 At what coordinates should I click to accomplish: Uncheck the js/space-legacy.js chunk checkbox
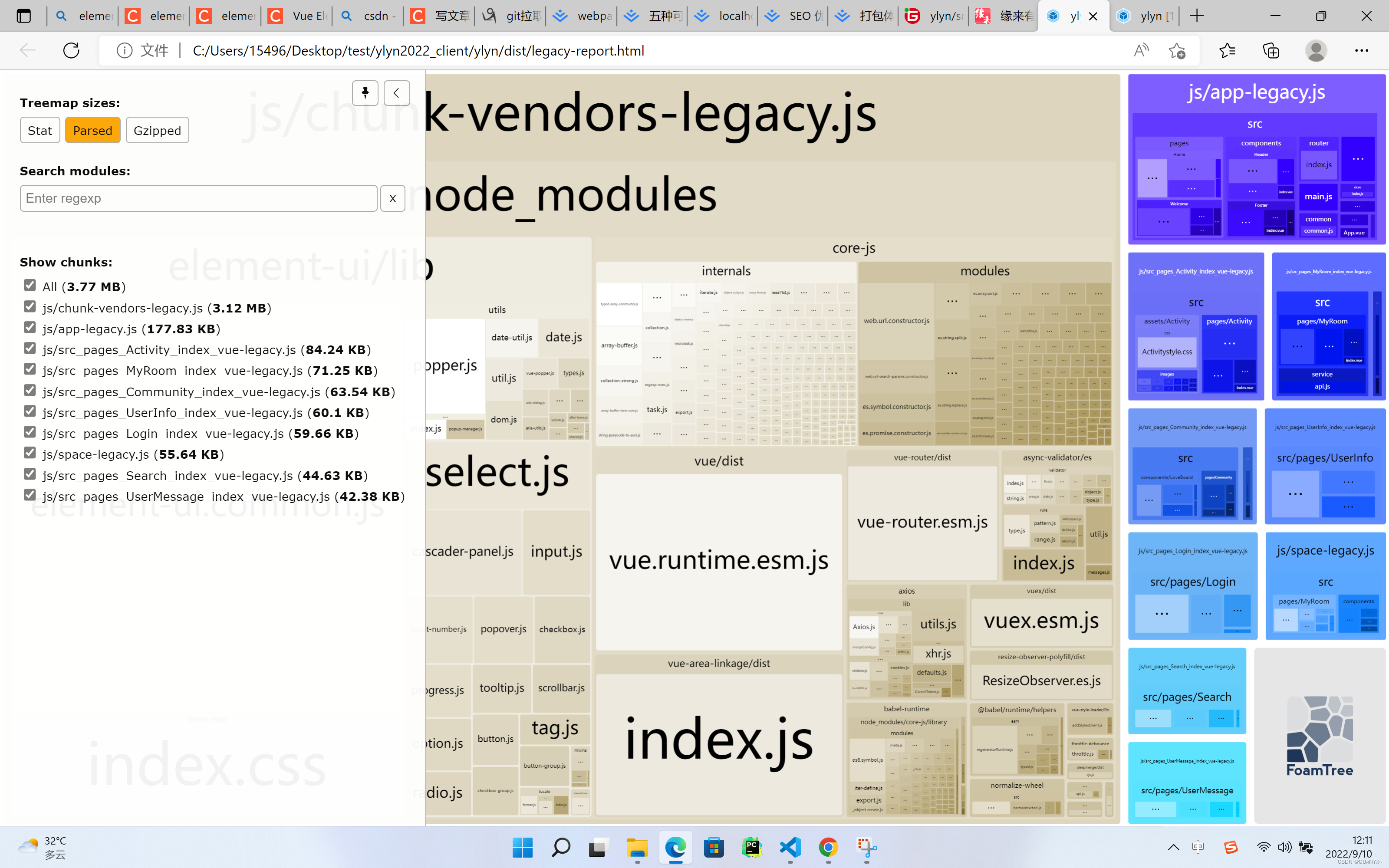click(30, 453)
